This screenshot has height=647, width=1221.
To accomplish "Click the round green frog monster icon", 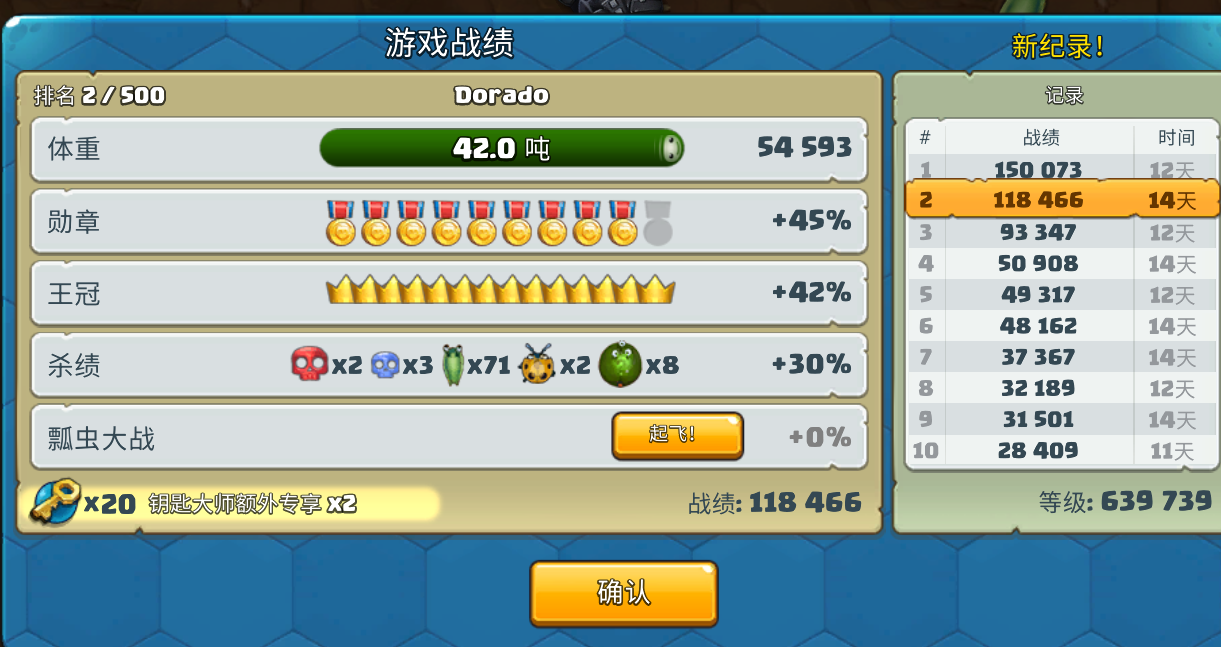I will tap(620, 364).
